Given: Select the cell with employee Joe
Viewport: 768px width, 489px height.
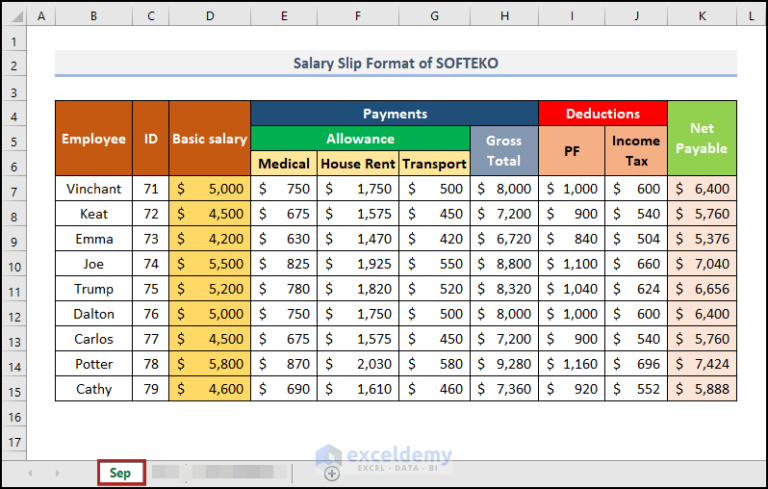Looking at the screenshot, I should pyautogui.click(x=94, y=264).
